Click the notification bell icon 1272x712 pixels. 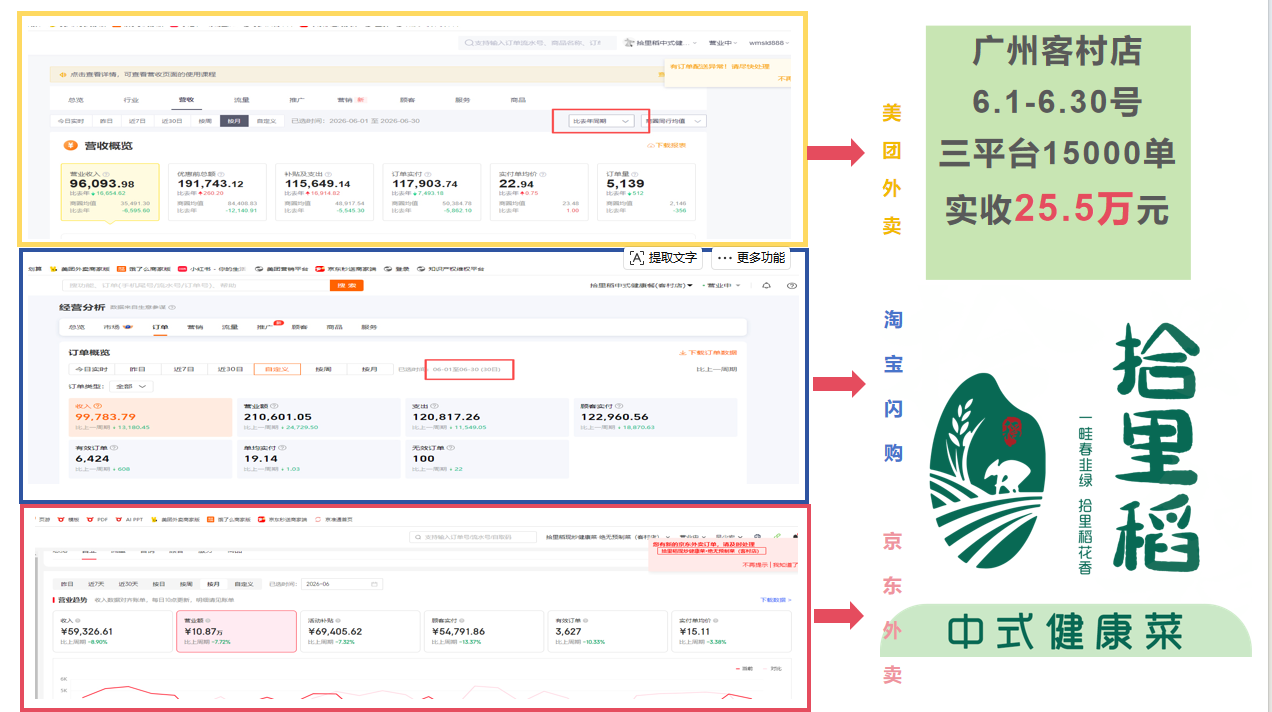pyautogui.click(x=766, y=286)
